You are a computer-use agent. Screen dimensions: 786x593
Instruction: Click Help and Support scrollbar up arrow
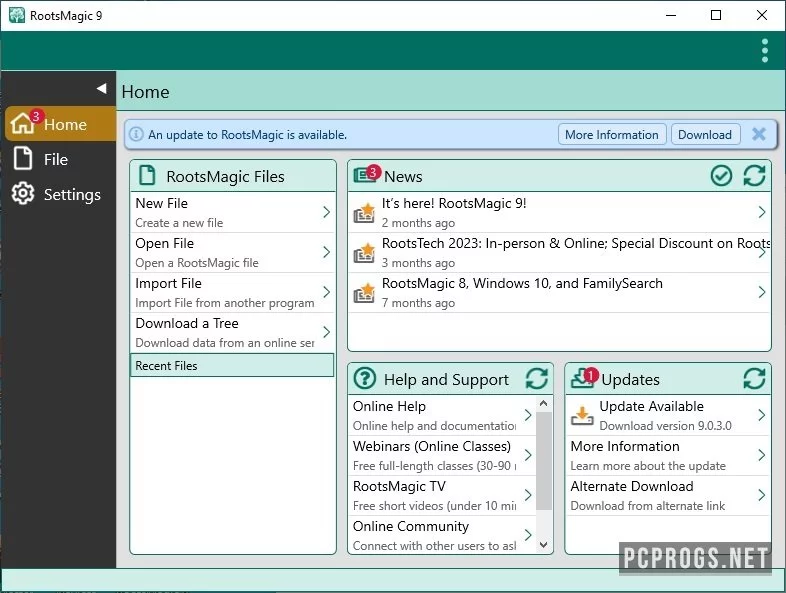[544, 404]
